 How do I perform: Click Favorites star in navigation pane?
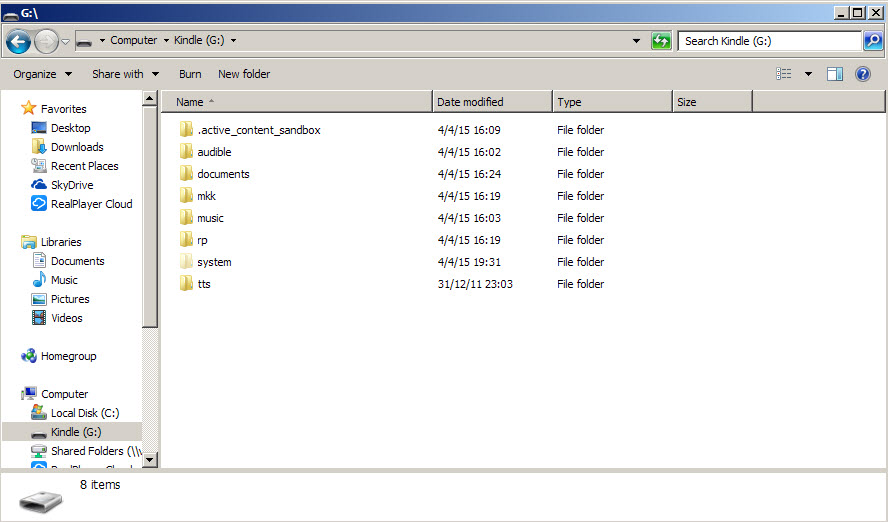pos(28,108)
